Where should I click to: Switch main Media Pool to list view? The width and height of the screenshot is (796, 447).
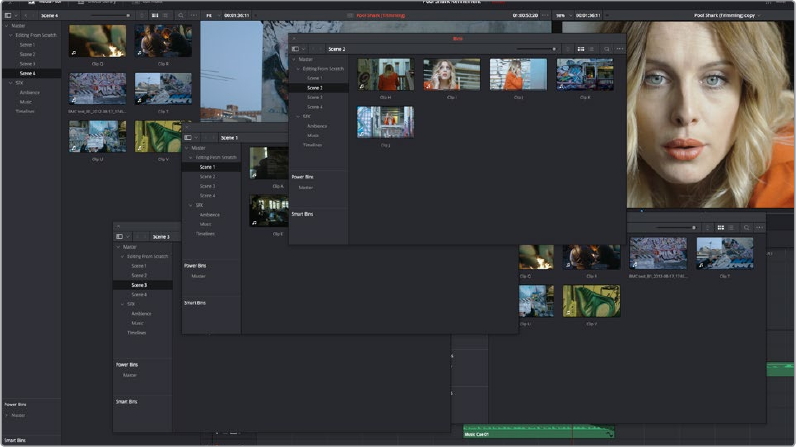(x=165, y=15)
